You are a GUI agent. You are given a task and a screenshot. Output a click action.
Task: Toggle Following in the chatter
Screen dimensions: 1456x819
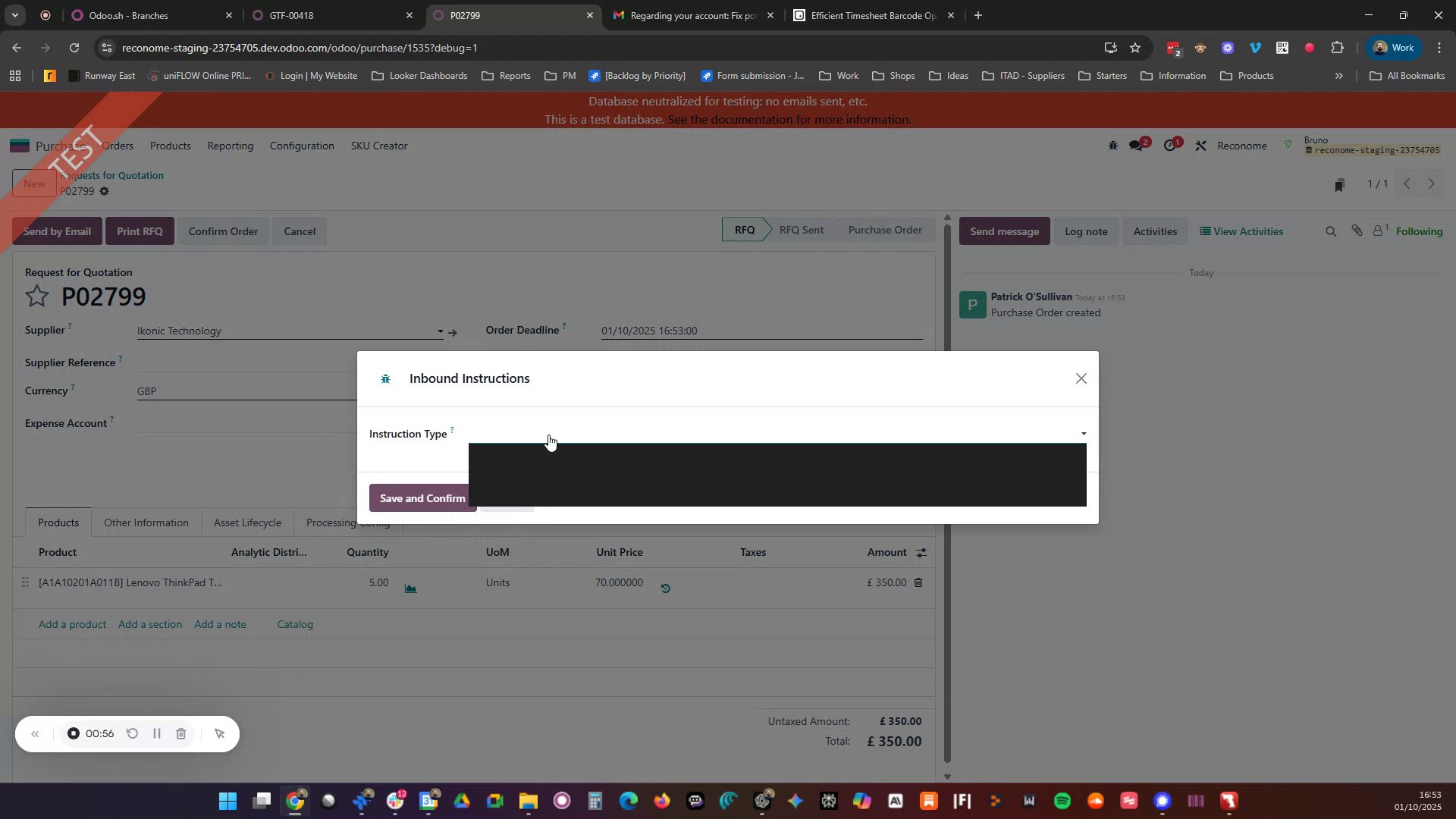click(1419, 231)
